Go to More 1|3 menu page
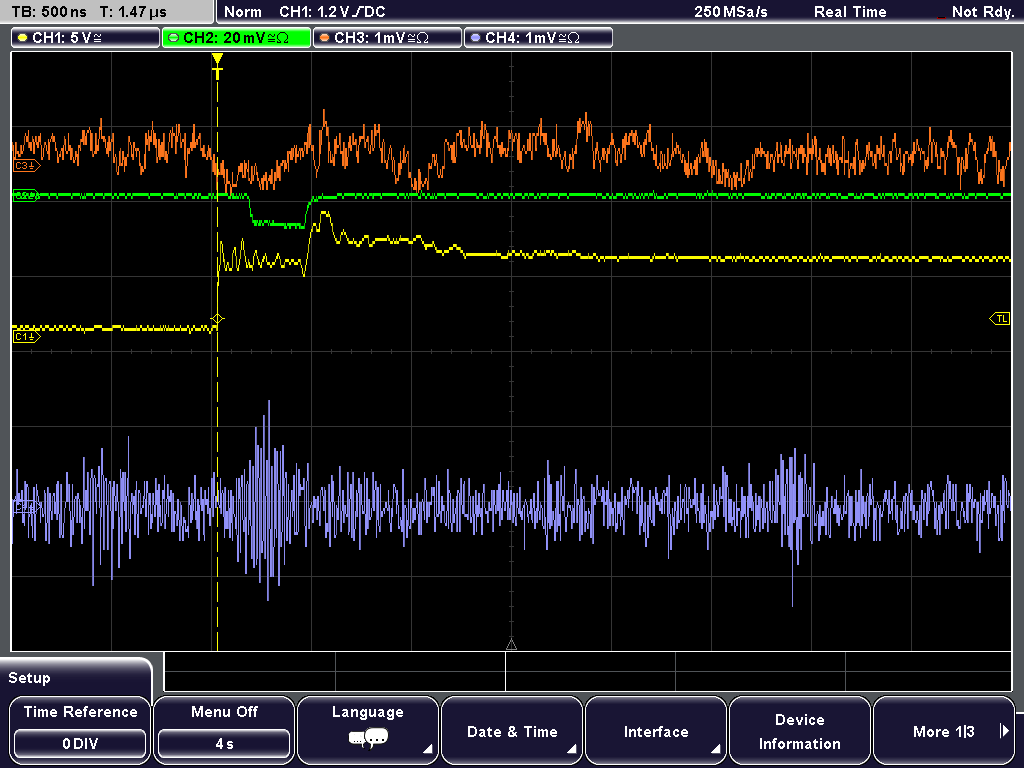Image resolution: width=1024 pixels, height=768 pixels. [944, 729]
